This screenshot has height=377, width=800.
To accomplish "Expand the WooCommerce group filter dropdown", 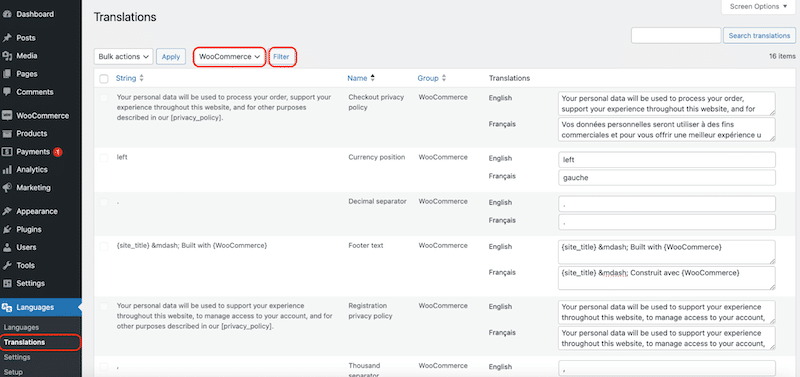I will click(x=230, y=57).
